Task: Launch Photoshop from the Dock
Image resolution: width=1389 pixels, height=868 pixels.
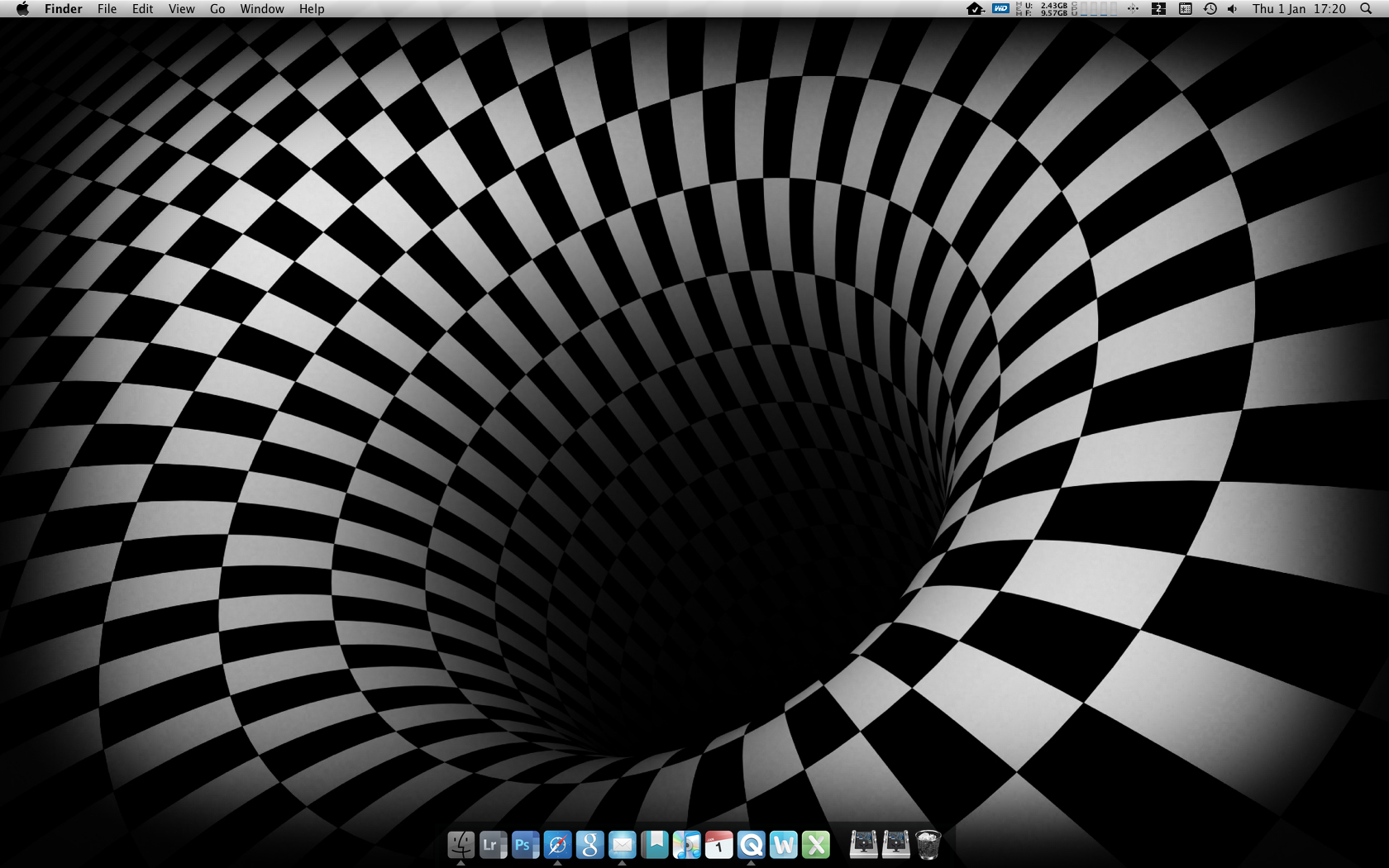Action: point(525,845)
